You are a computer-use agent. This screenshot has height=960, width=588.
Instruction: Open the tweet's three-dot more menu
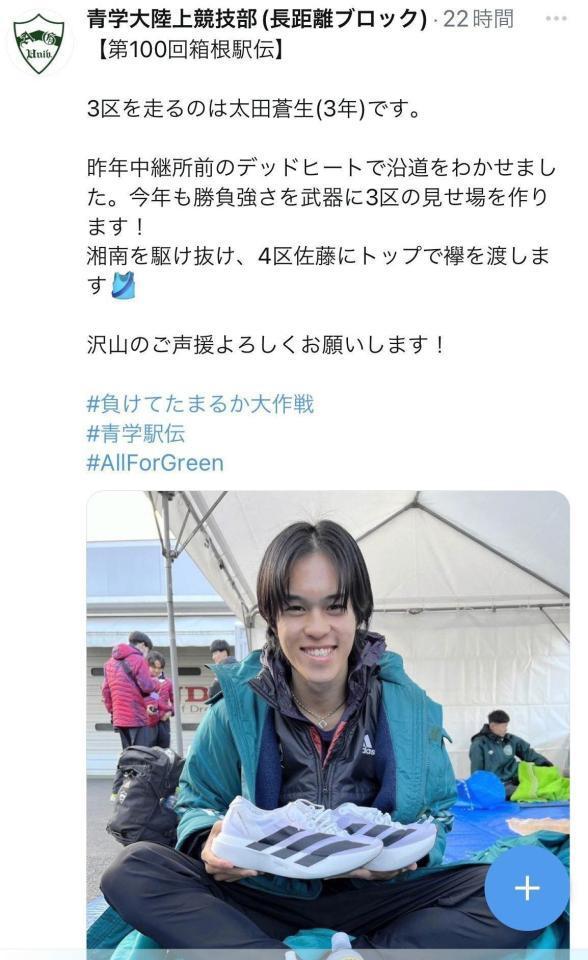[x=556, y=18]
